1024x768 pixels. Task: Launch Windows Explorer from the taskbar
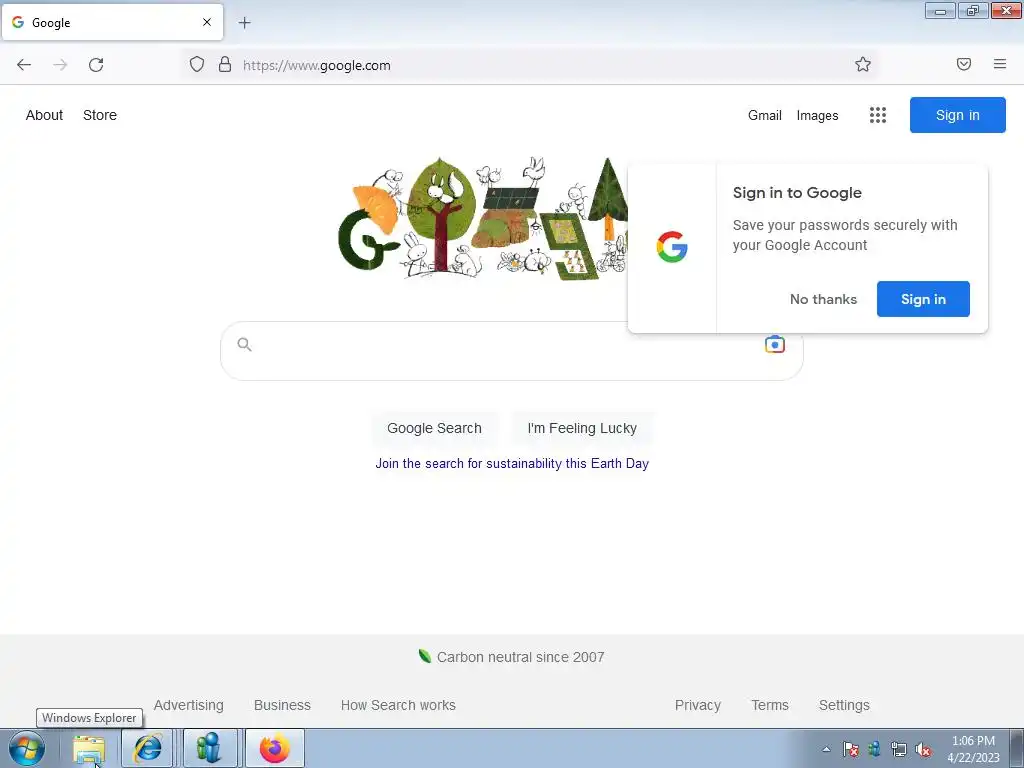pos(89,748)
